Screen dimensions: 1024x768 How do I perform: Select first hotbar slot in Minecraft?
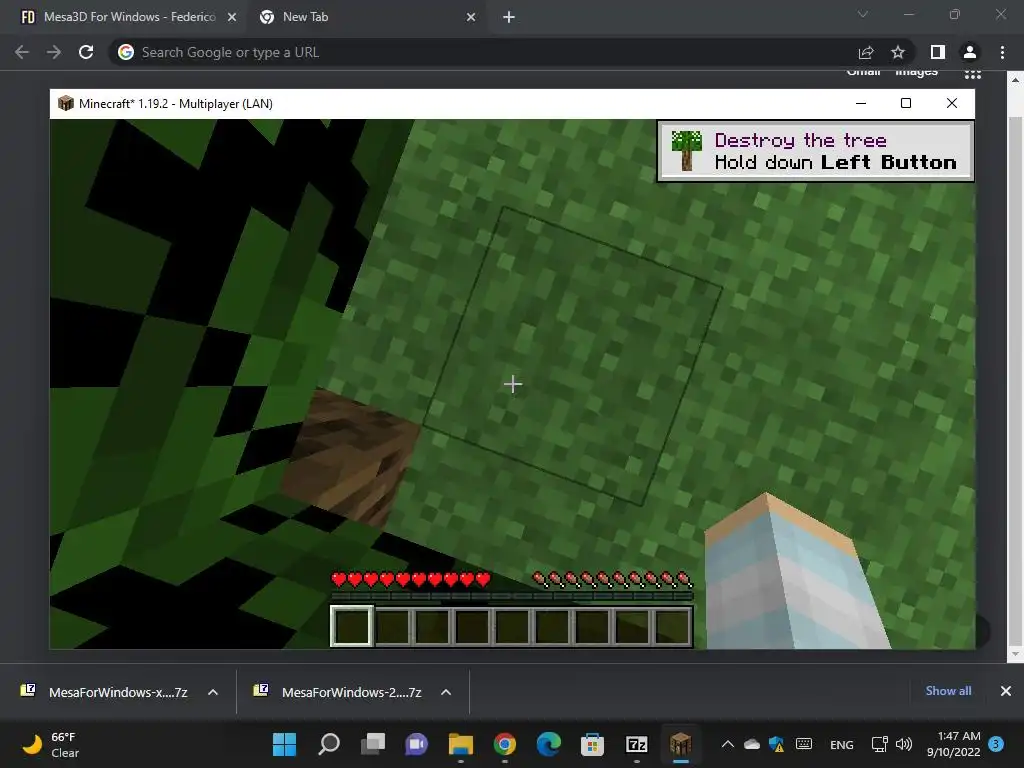click(x=352, y=626)
